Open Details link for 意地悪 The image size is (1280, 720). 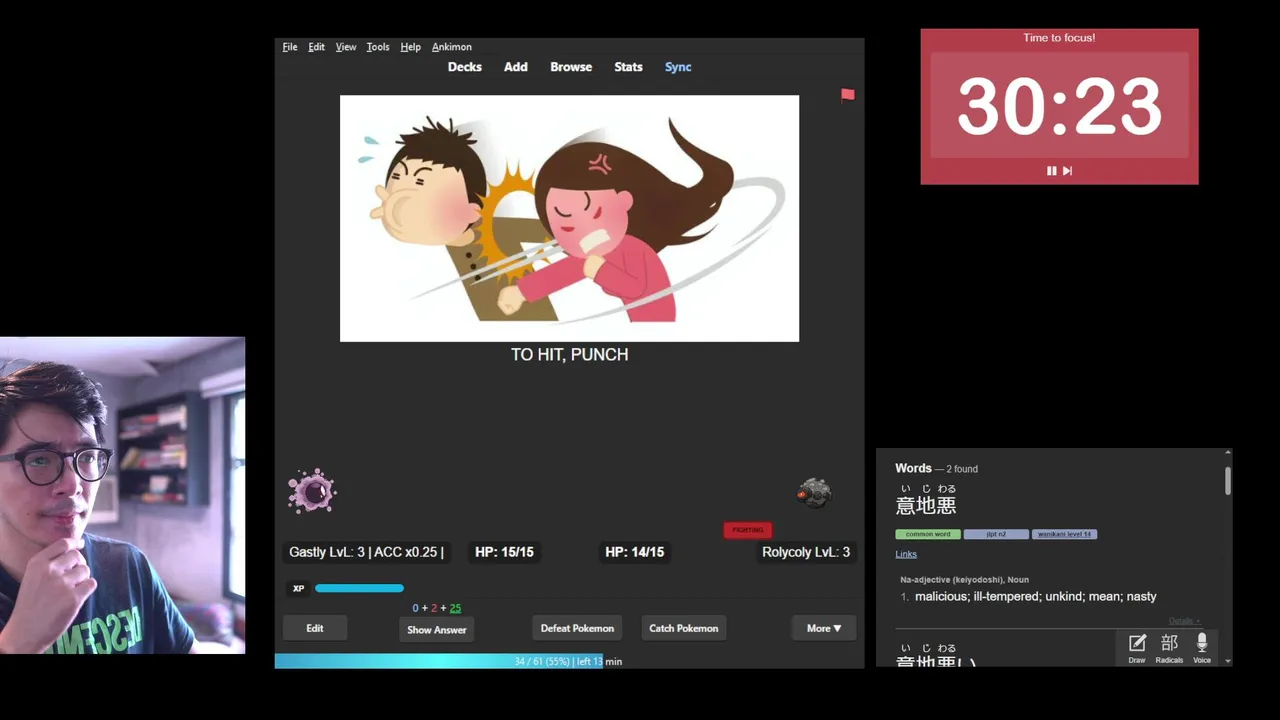click(x=1184, y=621)
